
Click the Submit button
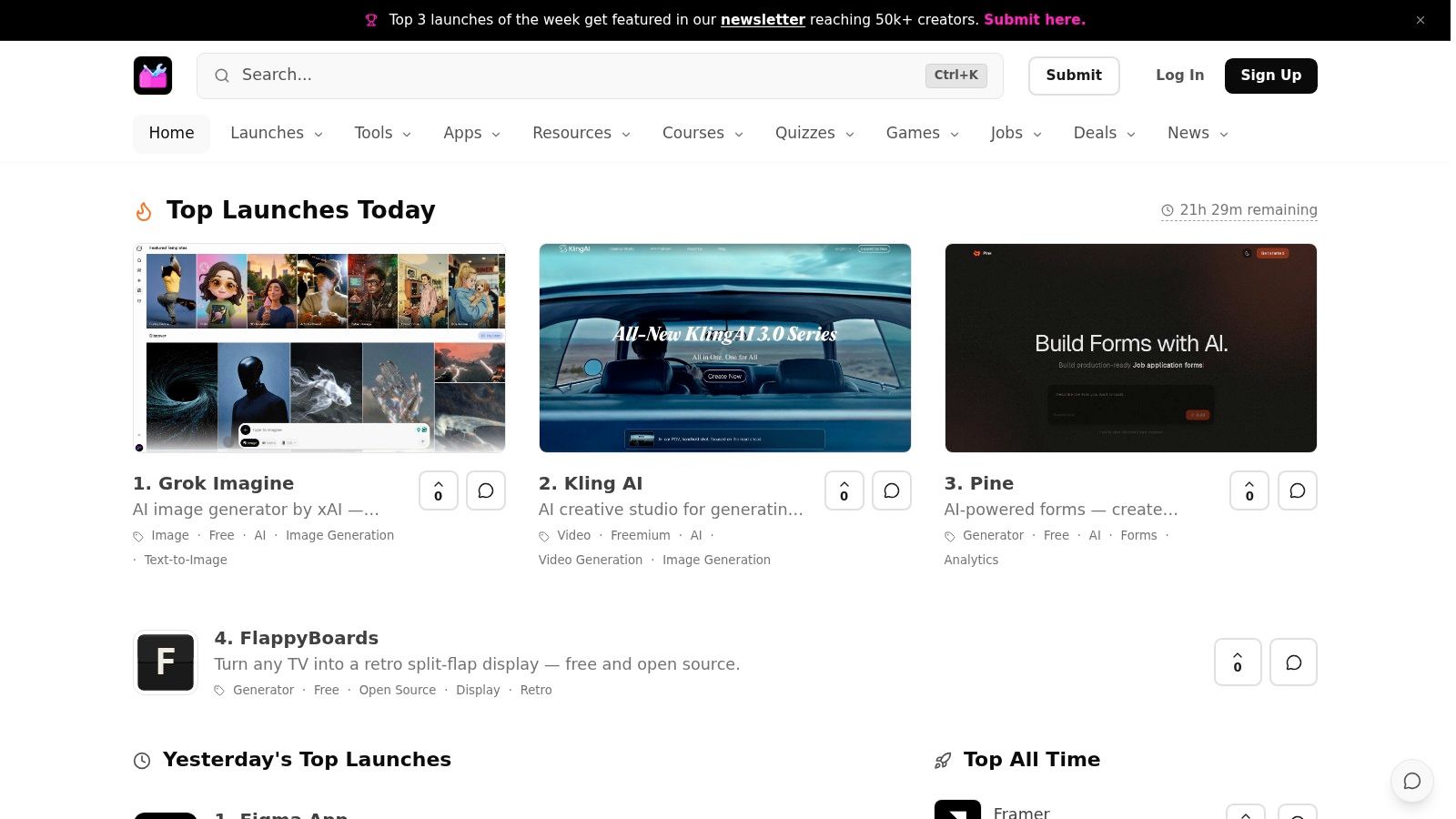(1074, 76)
